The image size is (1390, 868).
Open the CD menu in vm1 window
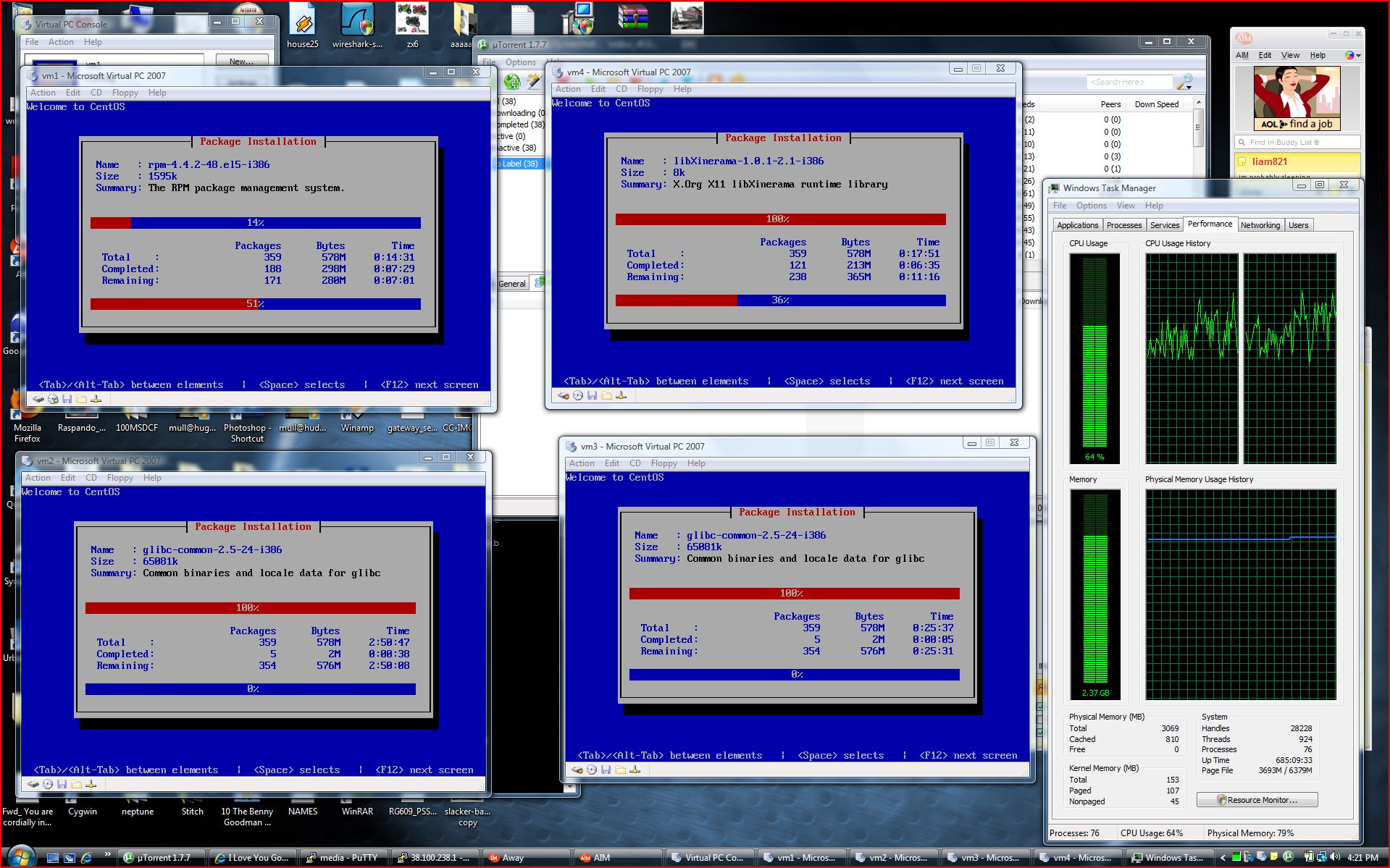click(96, 93)
